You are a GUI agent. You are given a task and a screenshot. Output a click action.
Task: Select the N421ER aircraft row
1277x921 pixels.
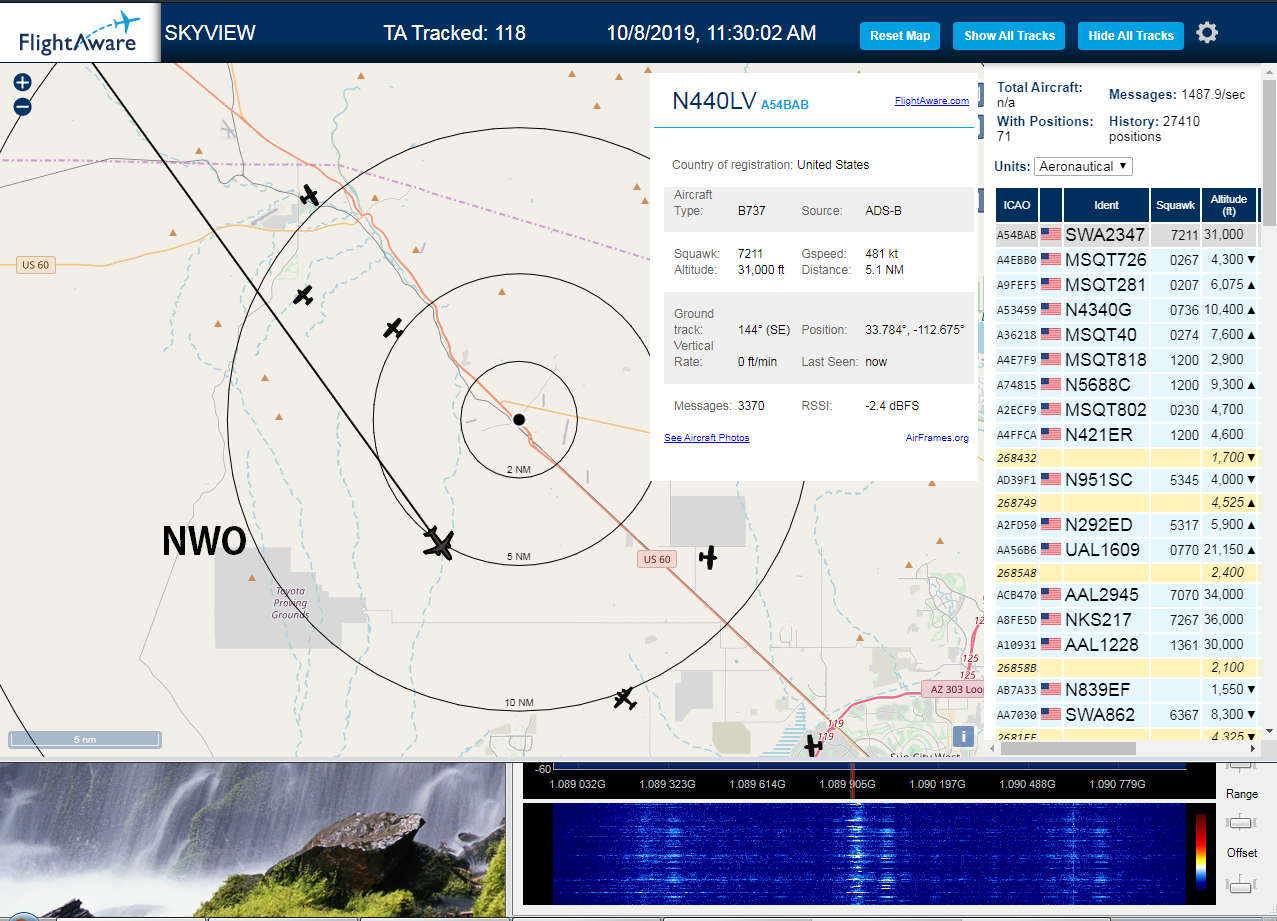1127,435
